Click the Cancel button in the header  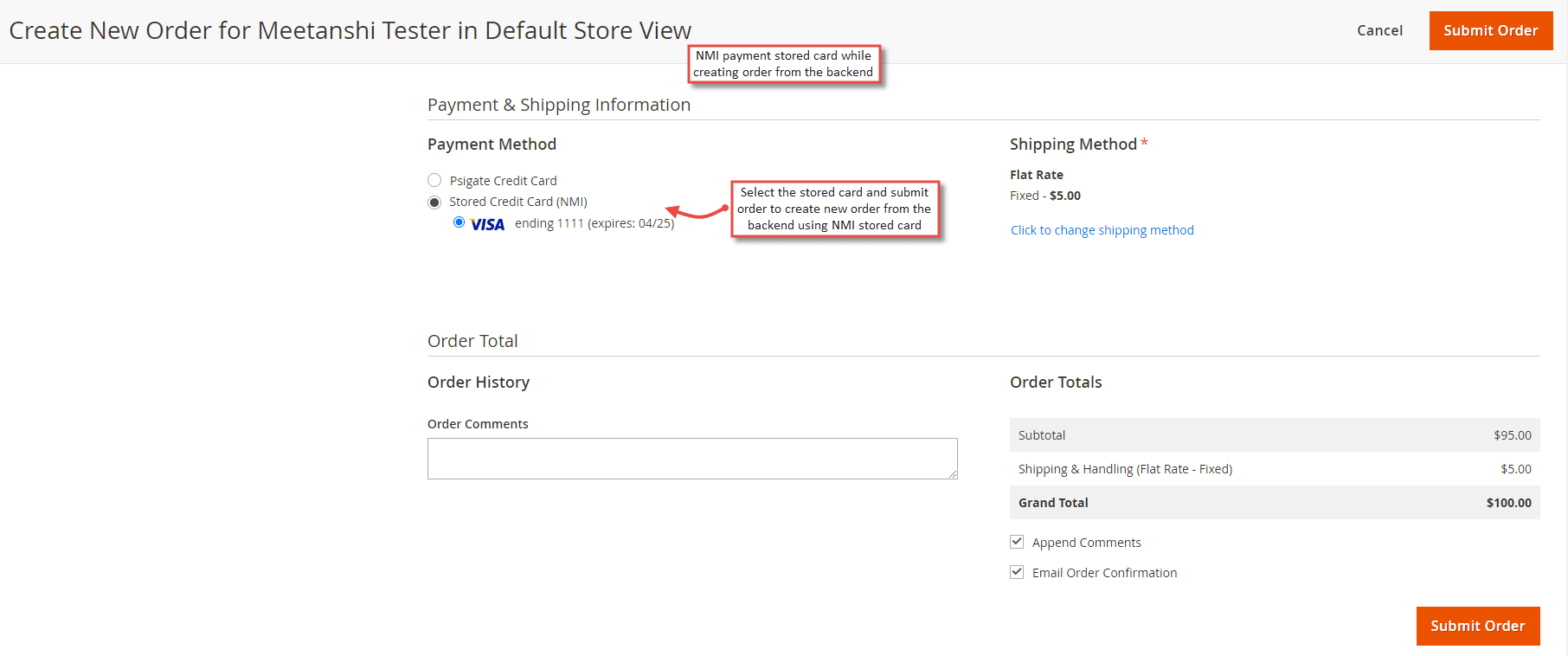point(1379,30)
